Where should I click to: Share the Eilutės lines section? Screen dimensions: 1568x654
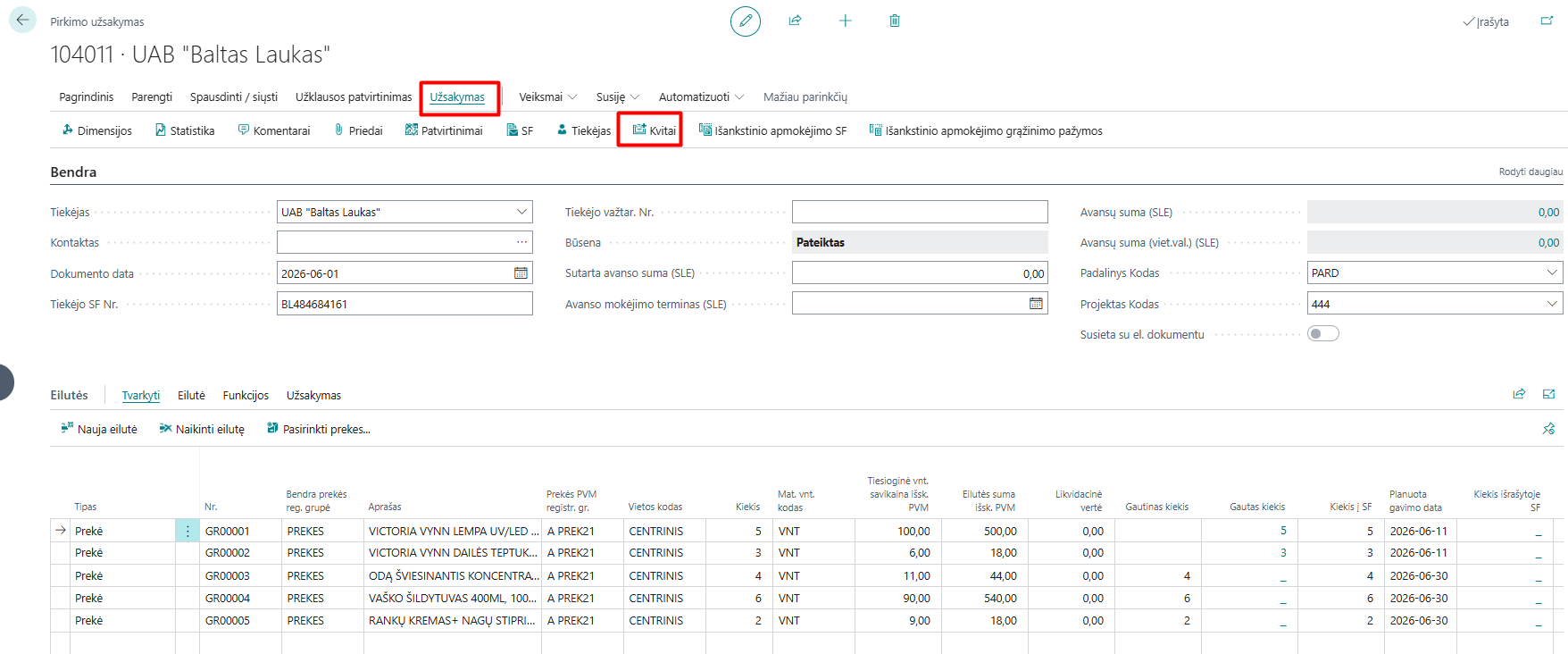[1519, 394]
